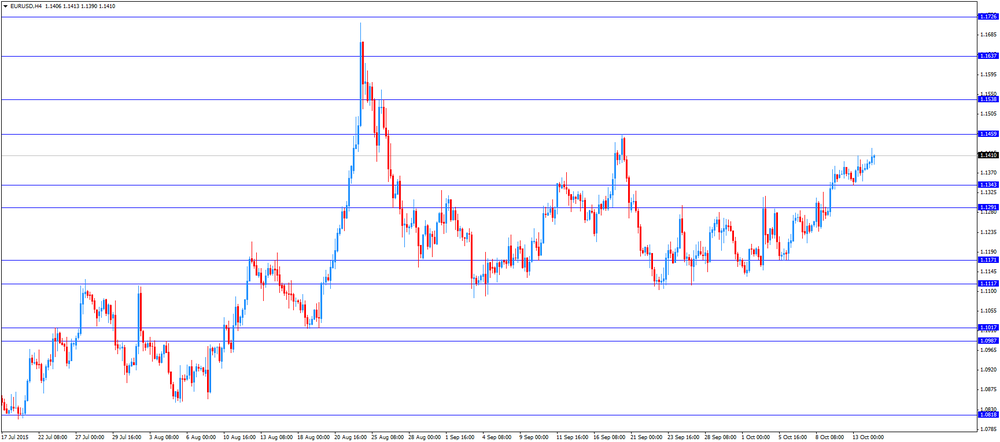Click the 17 Jul 2015 date label
The height and width of the screenshot is (442, 1000).
15,438
